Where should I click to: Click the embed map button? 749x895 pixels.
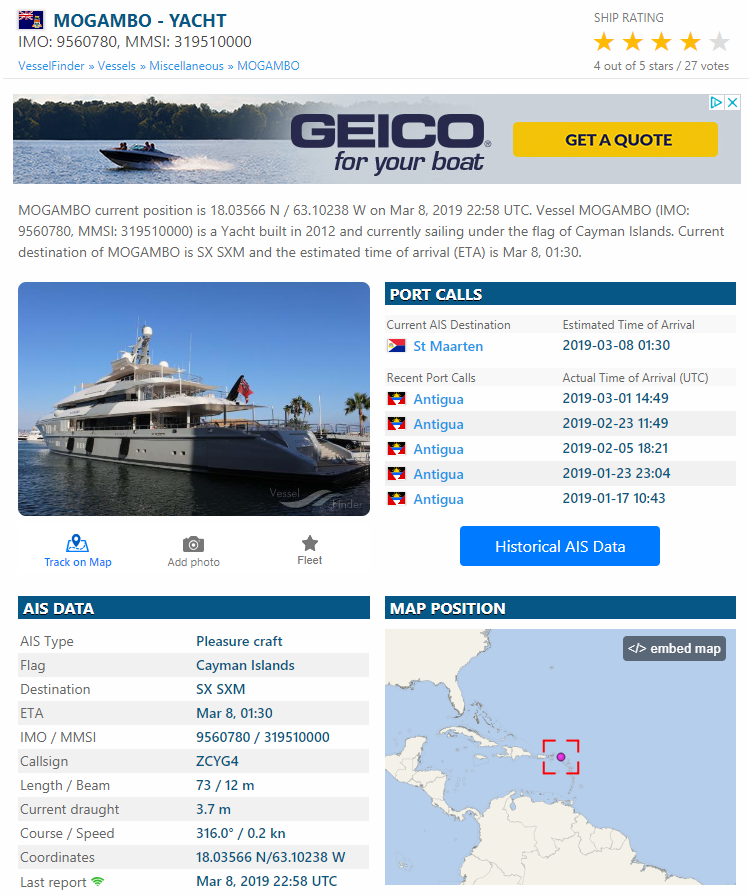674,648
